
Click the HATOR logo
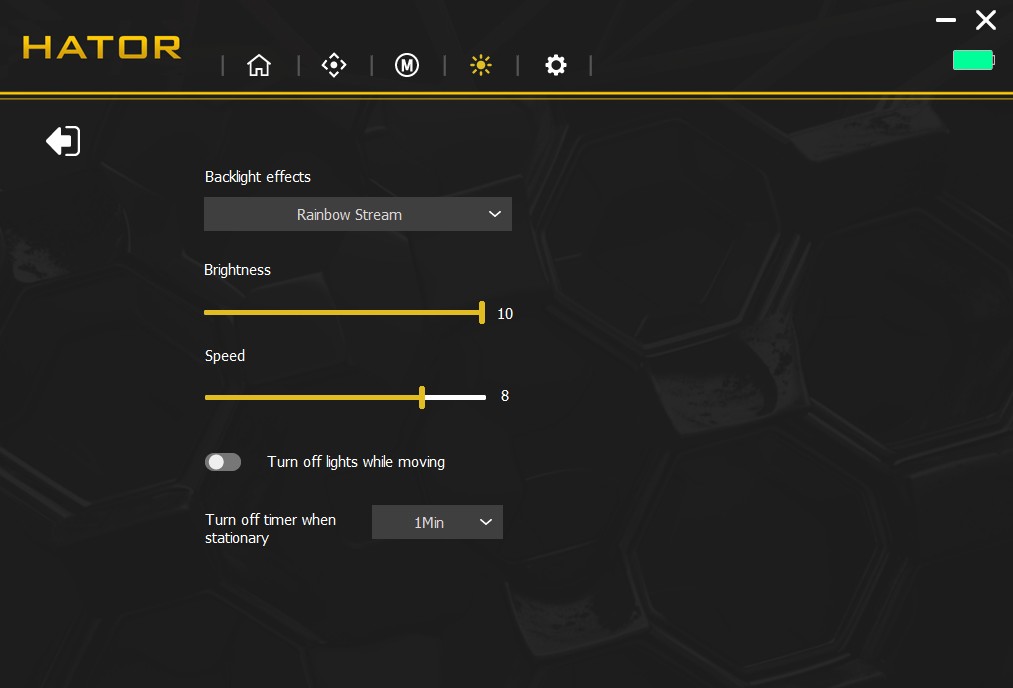[x=102, y=47]
